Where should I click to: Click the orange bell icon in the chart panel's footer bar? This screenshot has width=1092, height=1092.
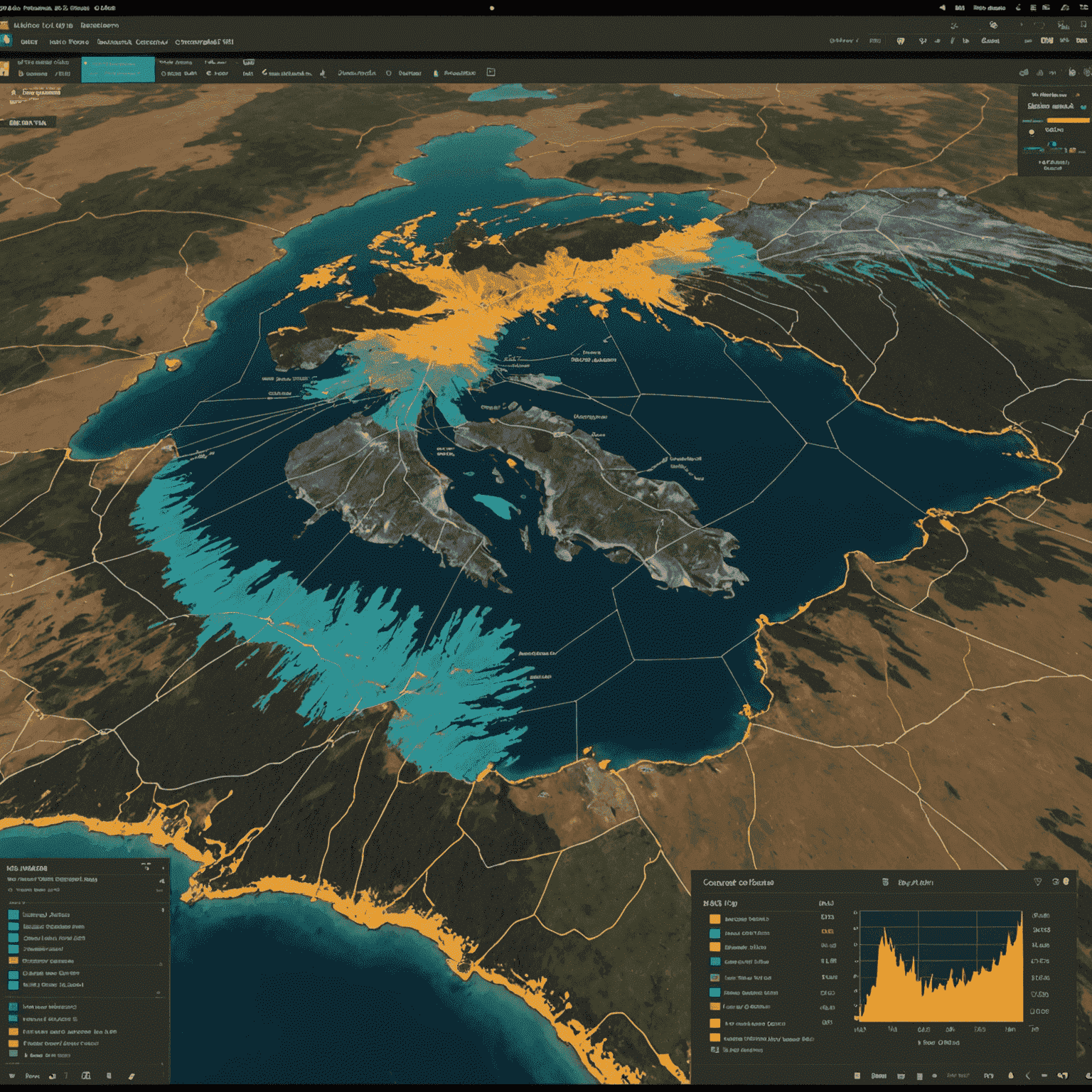[1011, 1076]
